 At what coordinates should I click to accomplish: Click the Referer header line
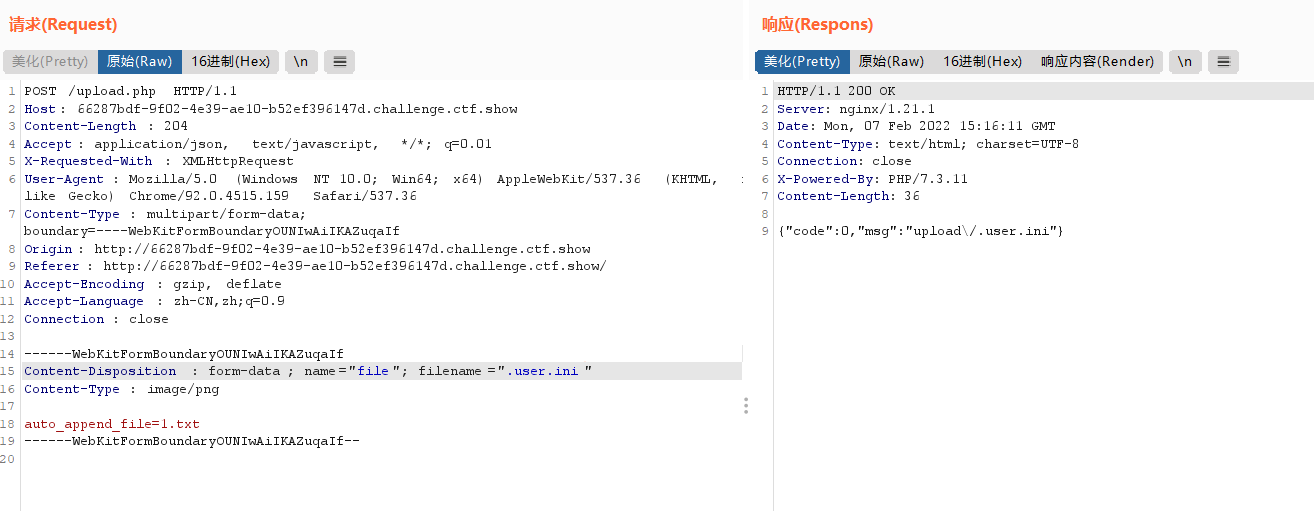315,266
